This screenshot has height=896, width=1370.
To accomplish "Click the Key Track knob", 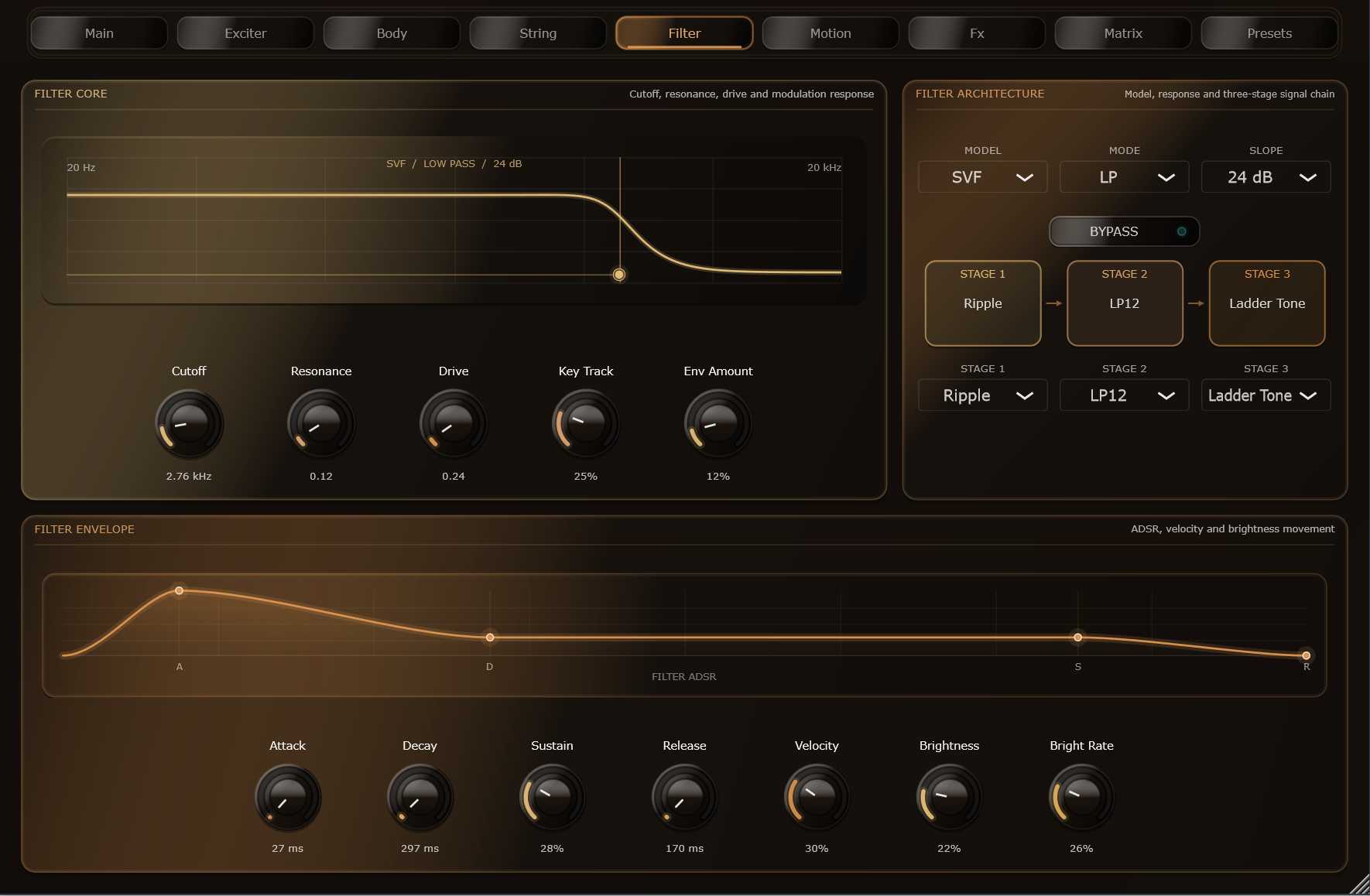I will tap(586, 423).
